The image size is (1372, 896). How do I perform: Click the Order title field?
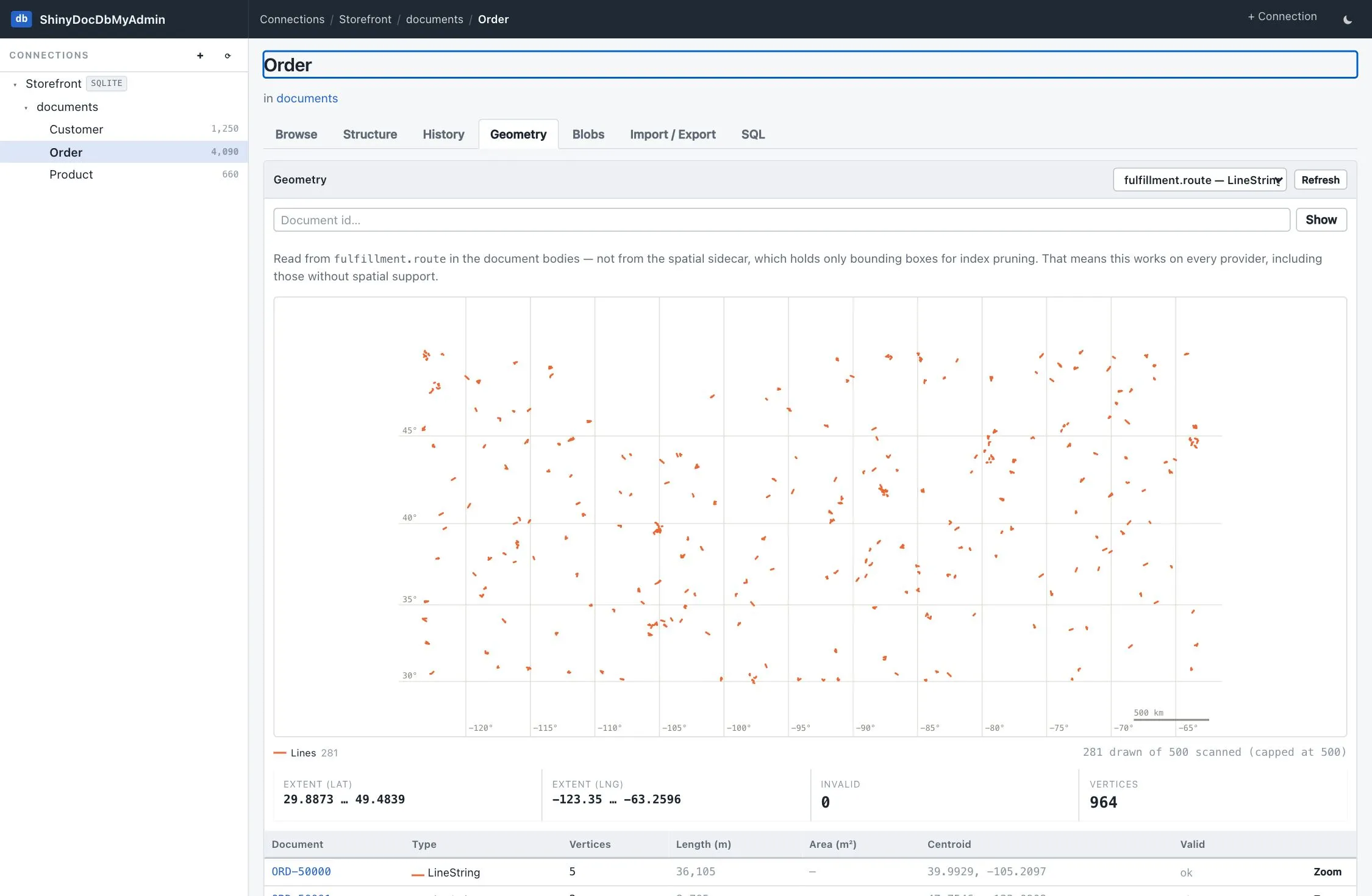[x=810, y=65]
